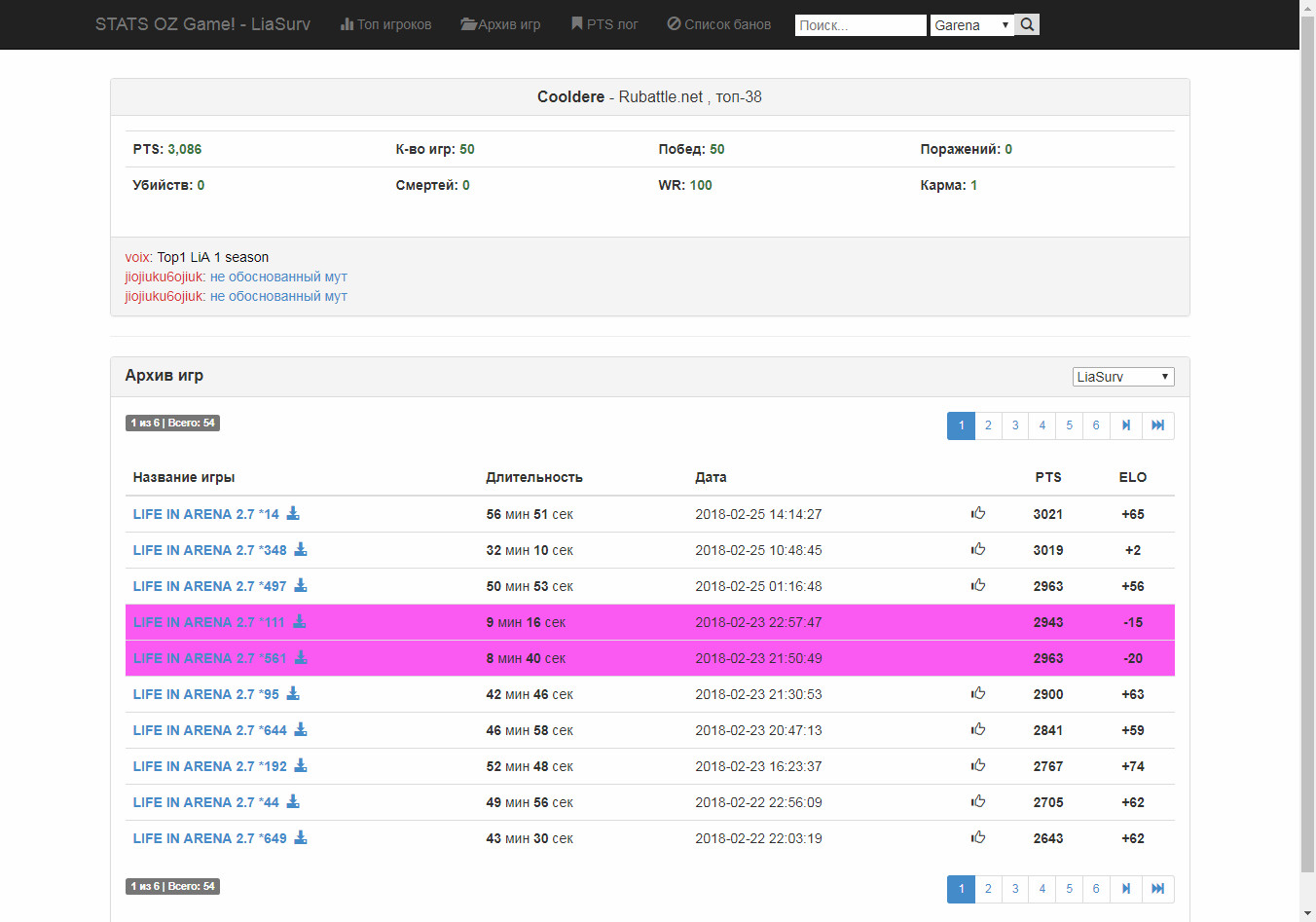Screen dimensions: 1316x922
Task: Click the PTS column header
Action: pos(1048,477)
